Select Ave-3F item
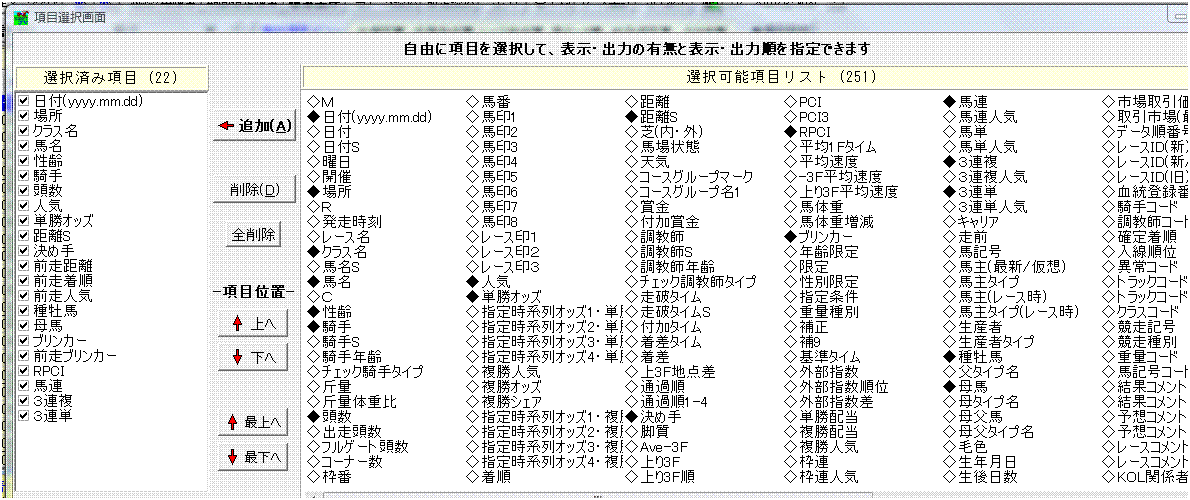 click(x=656, y=447)
